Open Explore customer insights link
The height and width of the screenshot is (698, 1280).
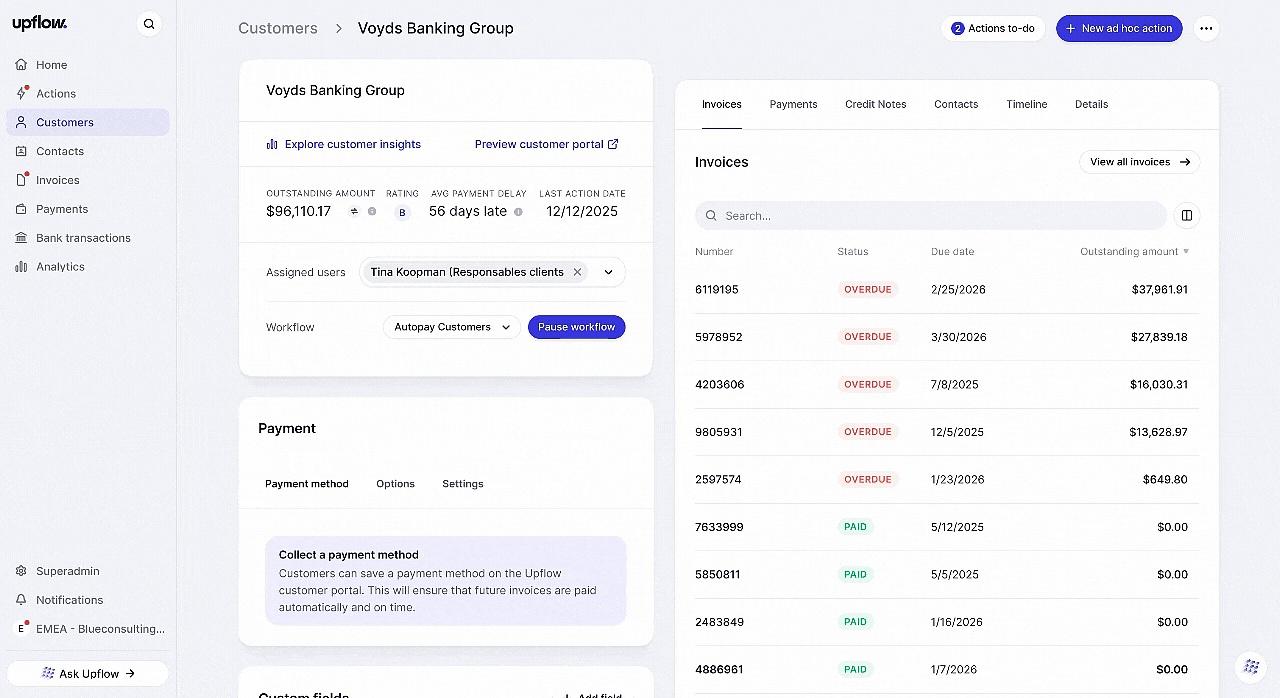point(344,144)
